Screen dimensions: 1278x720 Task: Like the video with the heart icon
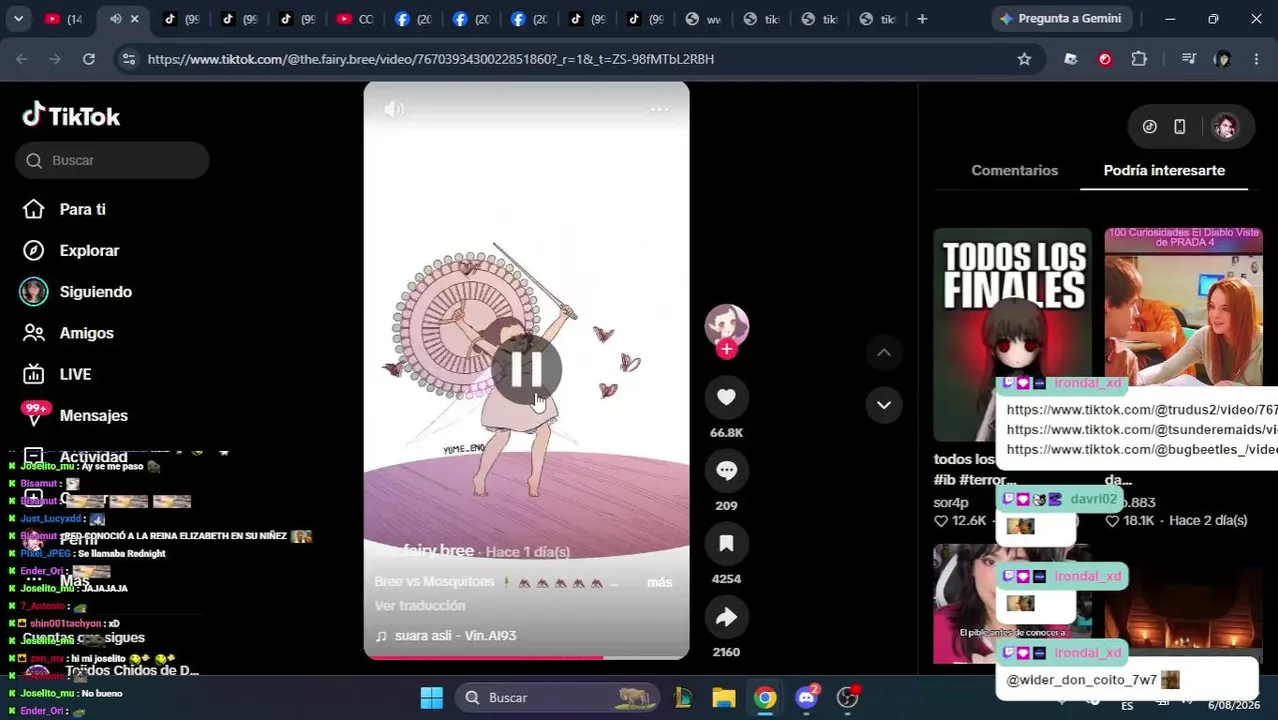[726, 397]
